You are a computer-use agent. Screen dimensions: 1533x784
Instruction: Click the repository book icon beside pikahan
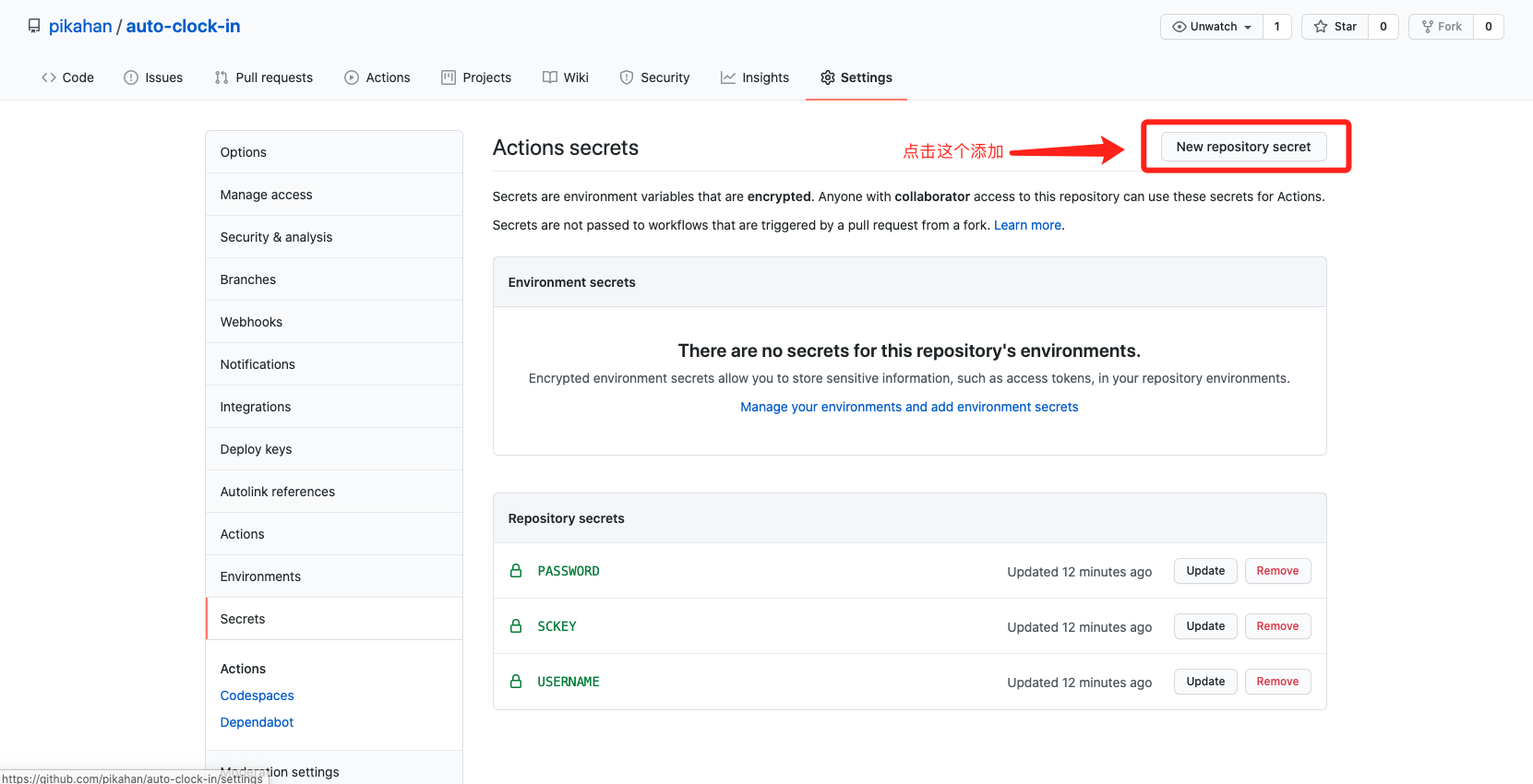(34, 27)
